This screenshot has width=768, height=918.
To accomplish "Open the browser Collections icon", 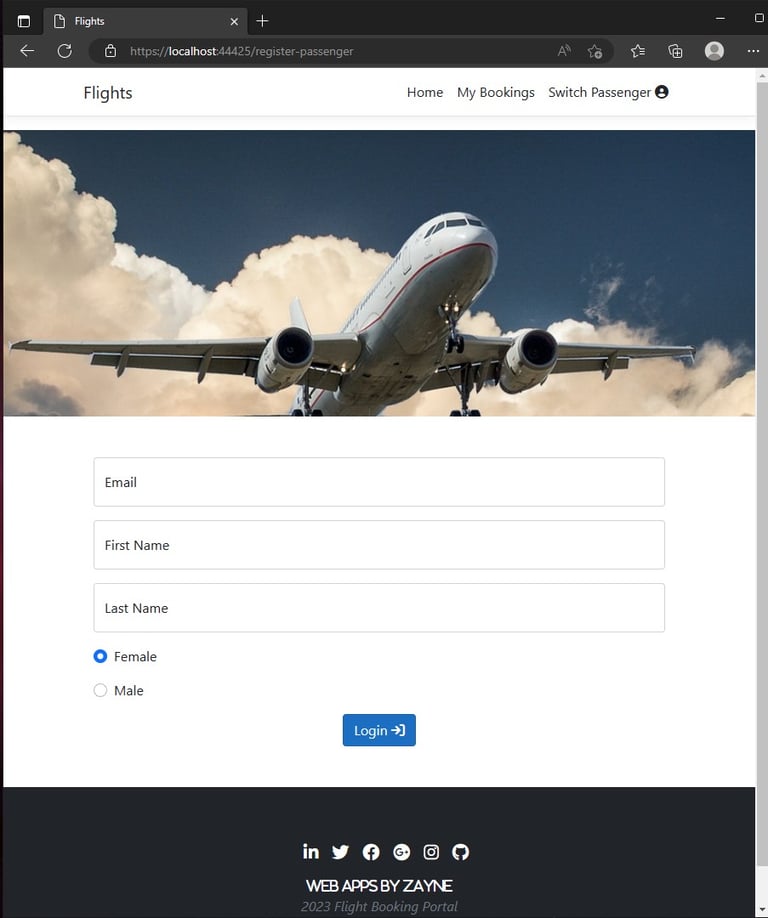I will (x=676, y=51).
